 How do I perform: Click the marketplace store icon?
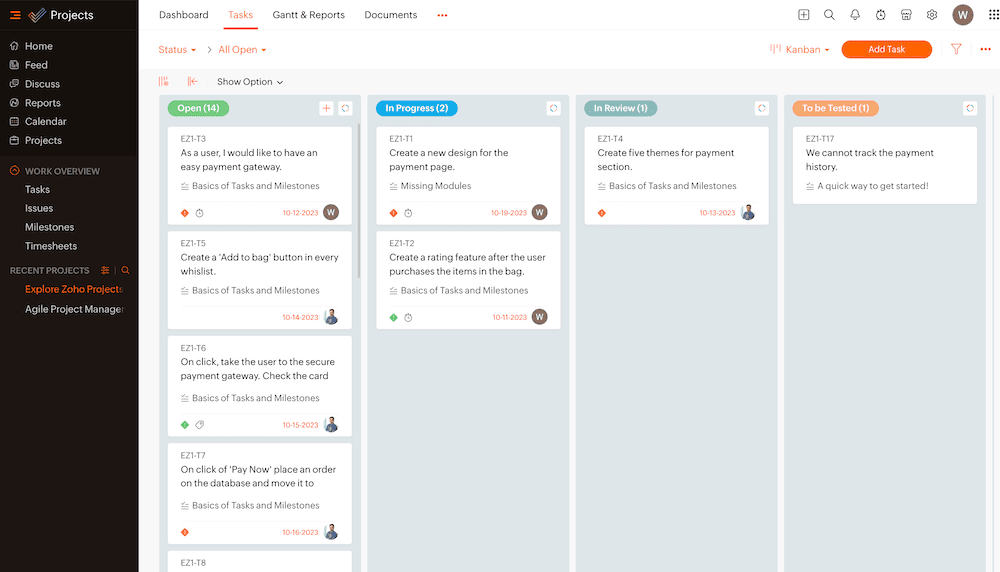click(906, 15)
